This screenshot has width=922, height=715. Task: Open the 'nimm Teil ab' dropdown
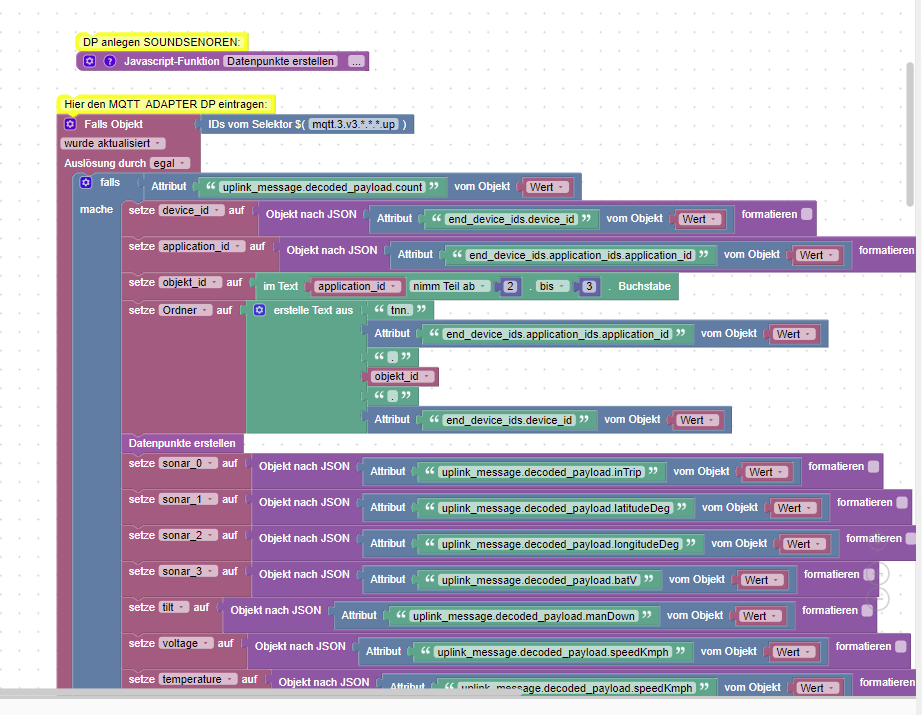pos(450,286)
